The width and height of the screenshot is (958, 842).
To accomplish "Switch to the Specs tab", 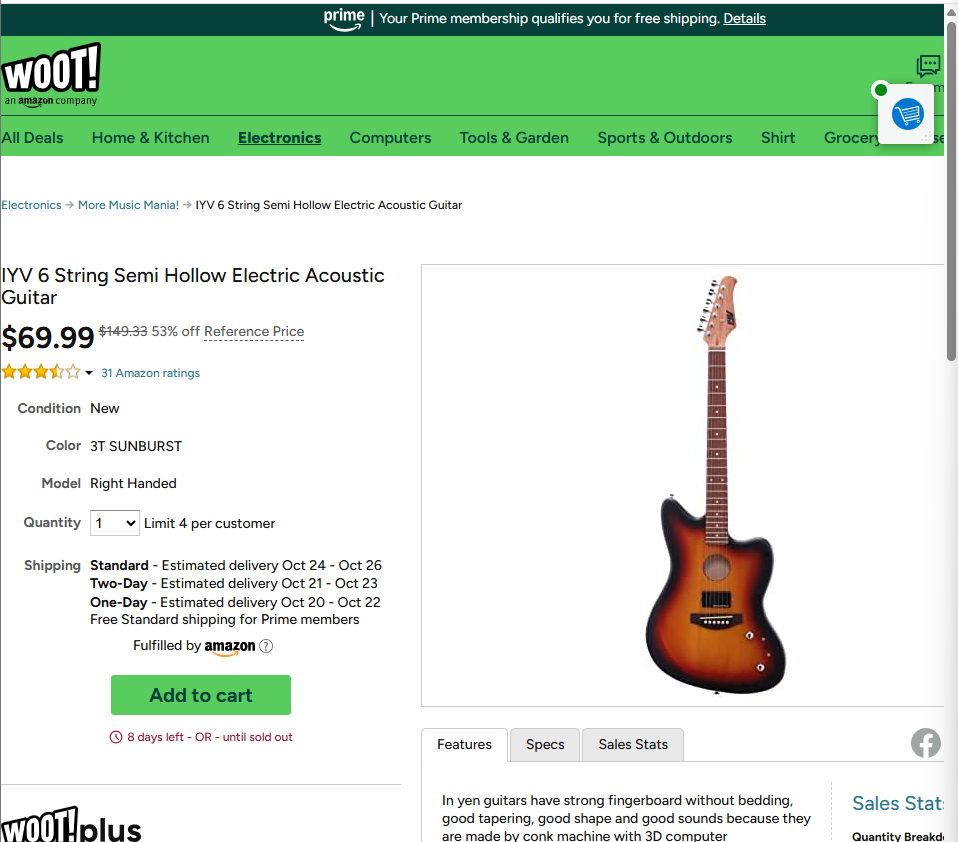I will (x=545, y=744).
